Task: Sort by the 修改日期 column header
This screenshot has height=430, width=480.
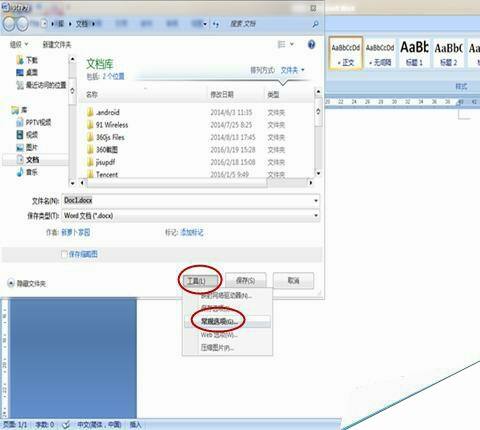Action: [x=222, y=94]
